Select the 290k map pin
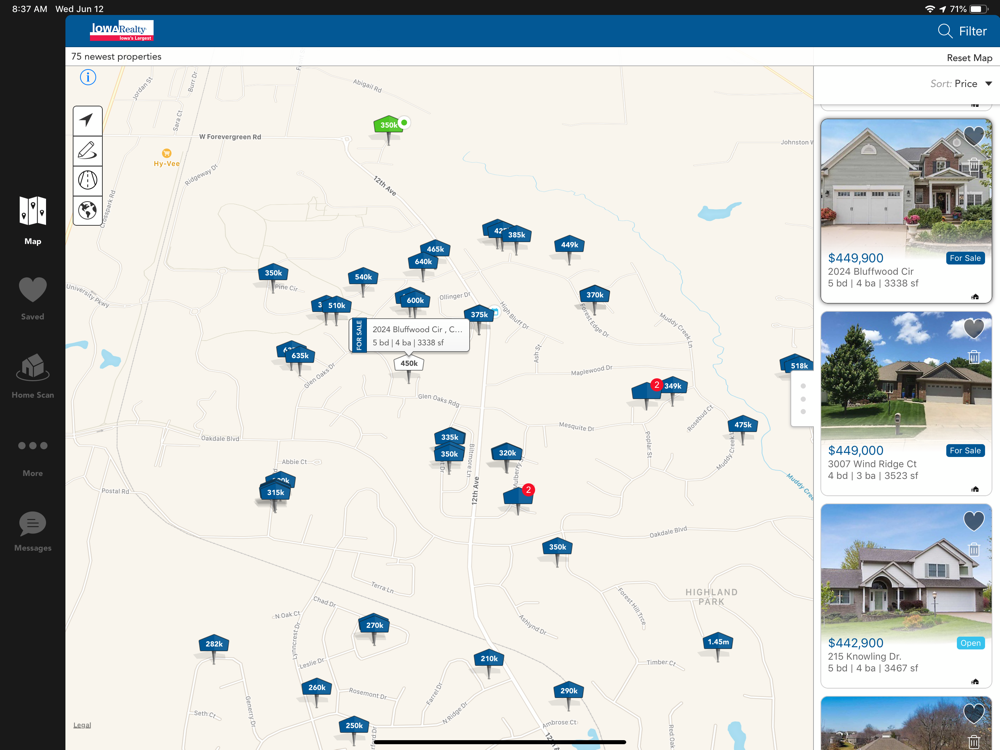Viewport: 1000px width, 750px height. click(569, 691)
